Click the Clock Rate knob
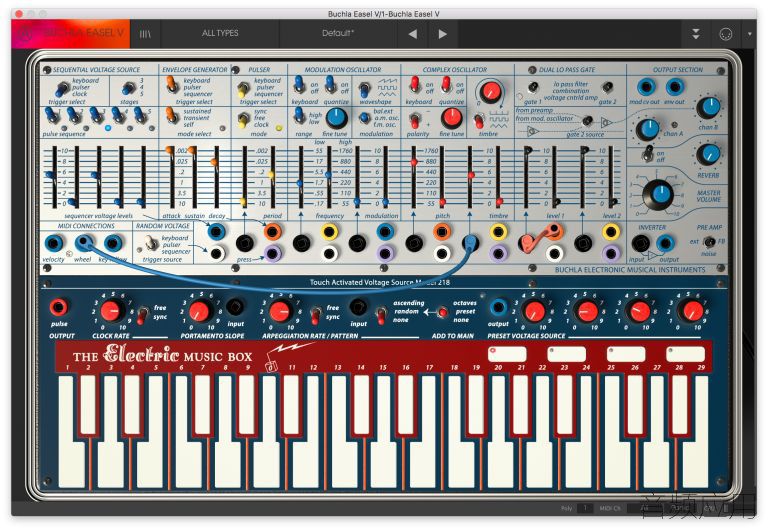768x530 pixels. tap(112, 311)
